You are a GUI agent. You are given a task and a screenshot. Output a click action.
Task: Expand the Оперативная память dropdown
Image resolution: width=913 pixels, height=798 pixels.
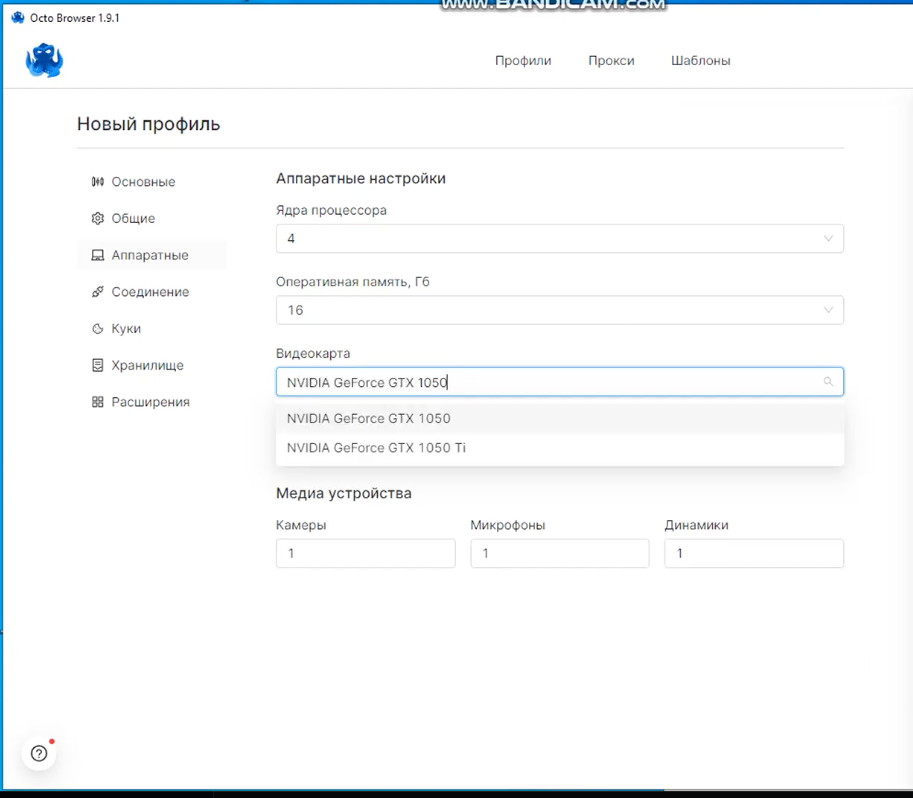(828, 310)
